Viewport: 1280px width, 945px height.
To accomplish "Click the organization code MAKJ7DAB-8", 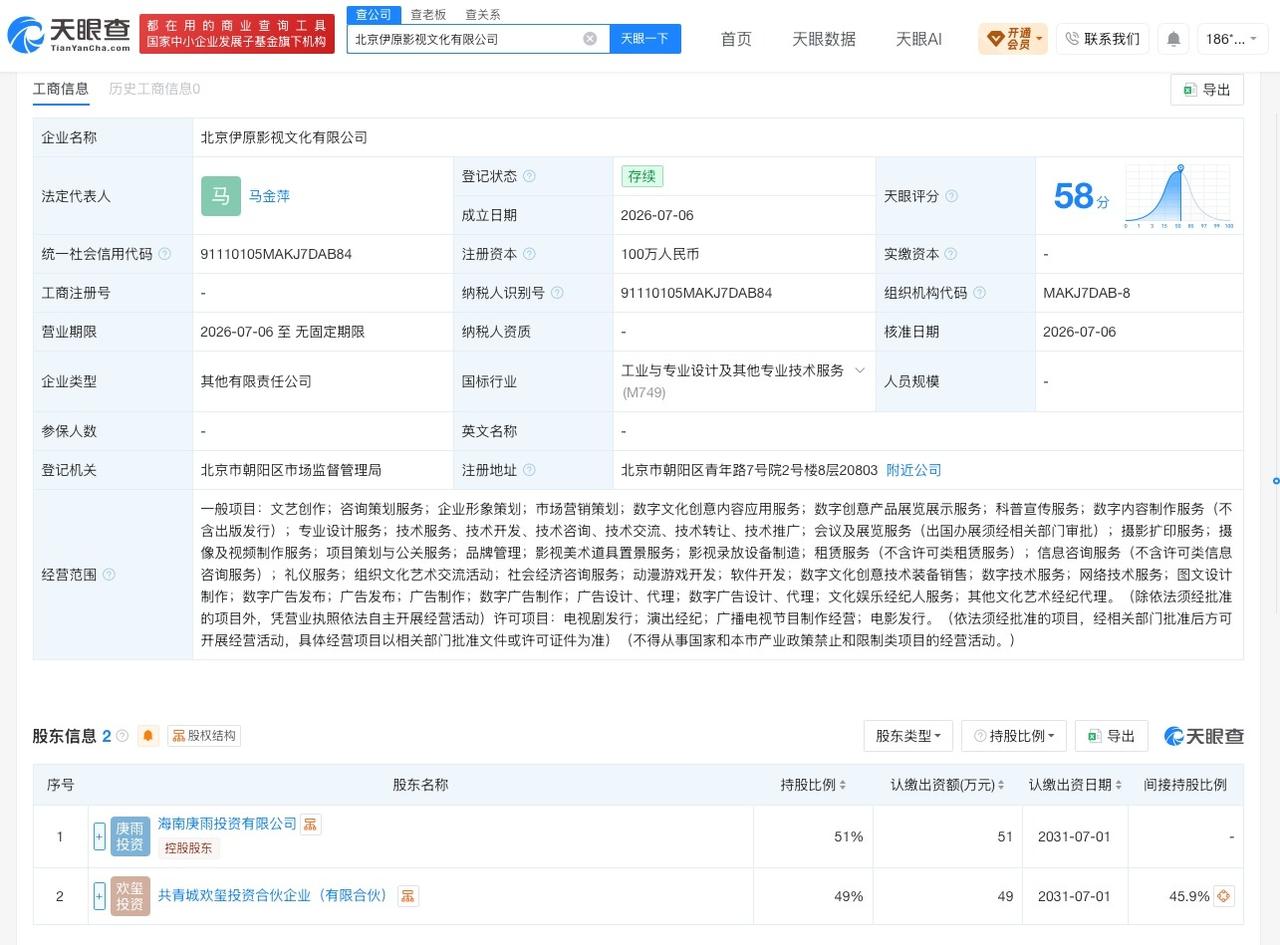I will point(1086,293).
